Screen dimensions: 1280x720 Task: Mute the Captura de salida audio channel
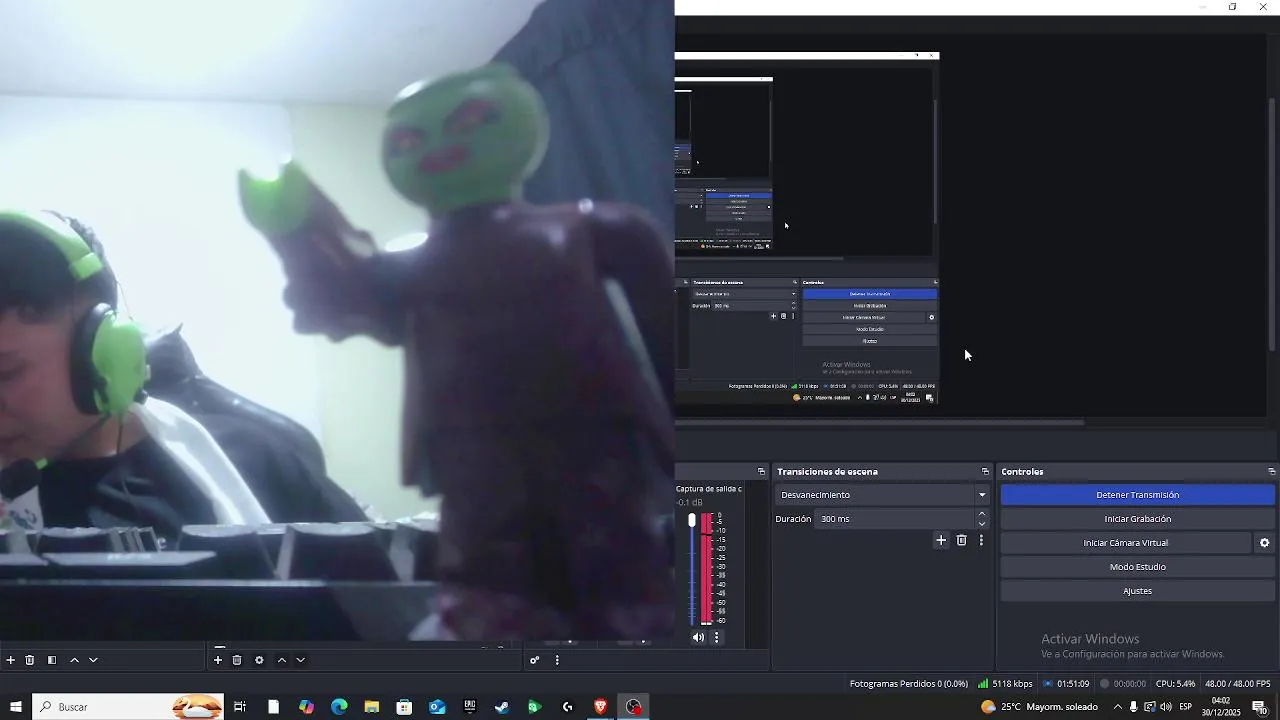[698, 637]
